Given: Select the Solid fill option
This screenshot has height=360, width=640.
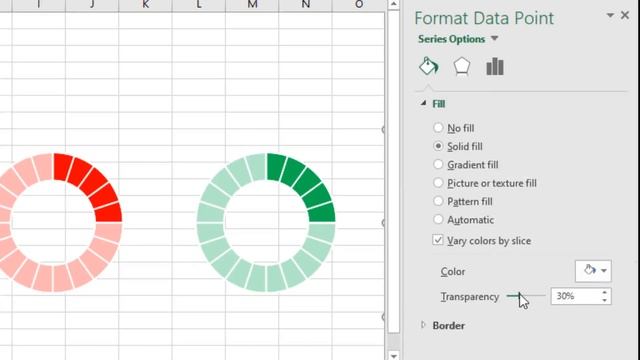Looking at the screenshot, I should click(x=438, y=146).
